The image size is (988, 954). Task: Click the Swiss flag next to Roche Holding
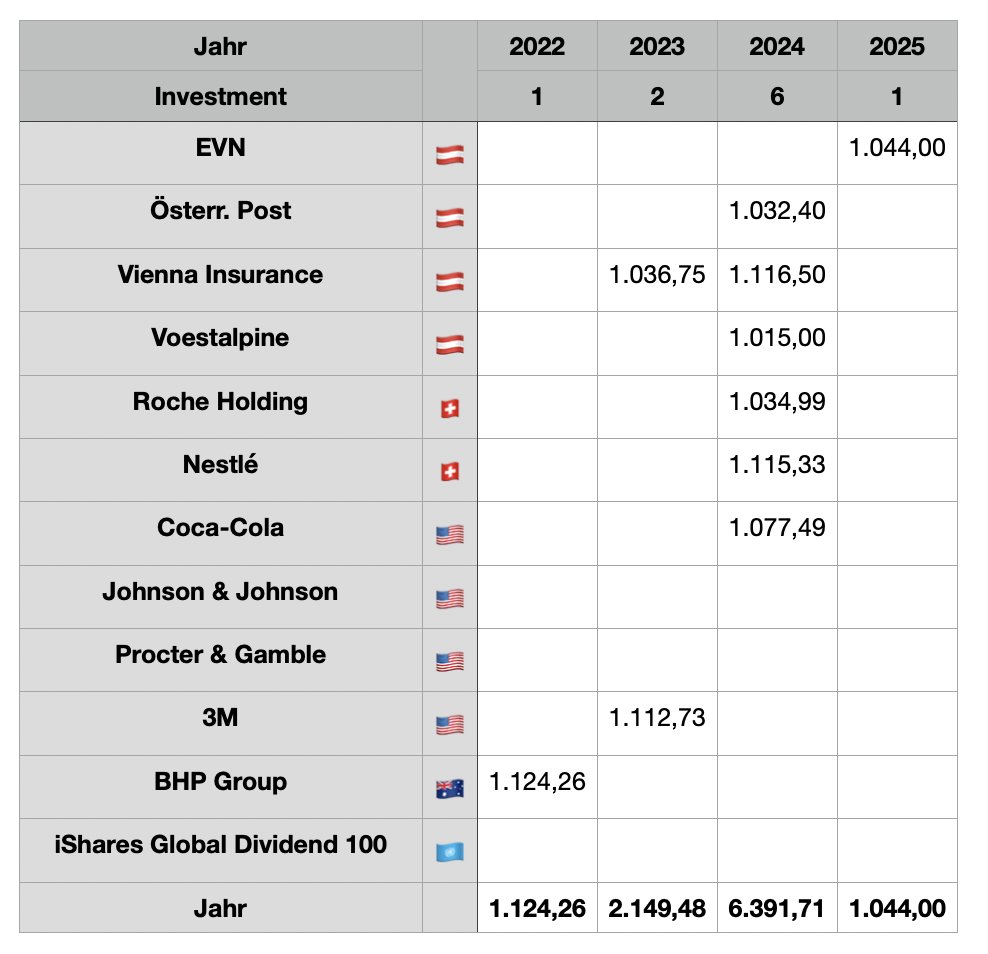pos(449,408)
